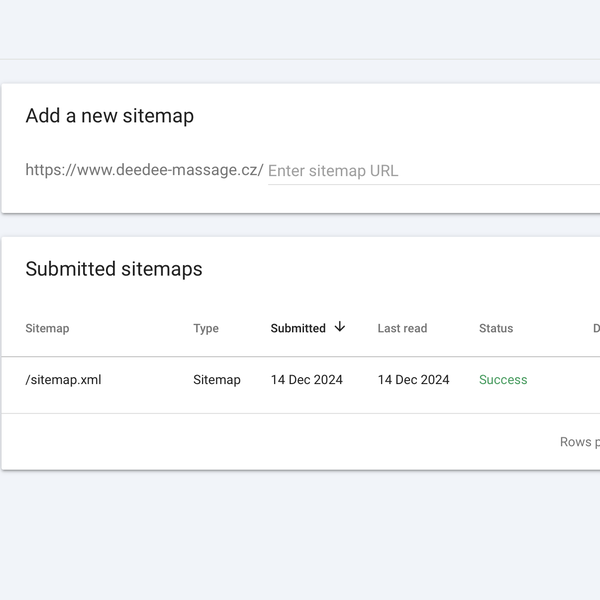Open the /sitemap.xml entry
The image size is (600, 600).
pyautogui.click(x=63, y=380)
